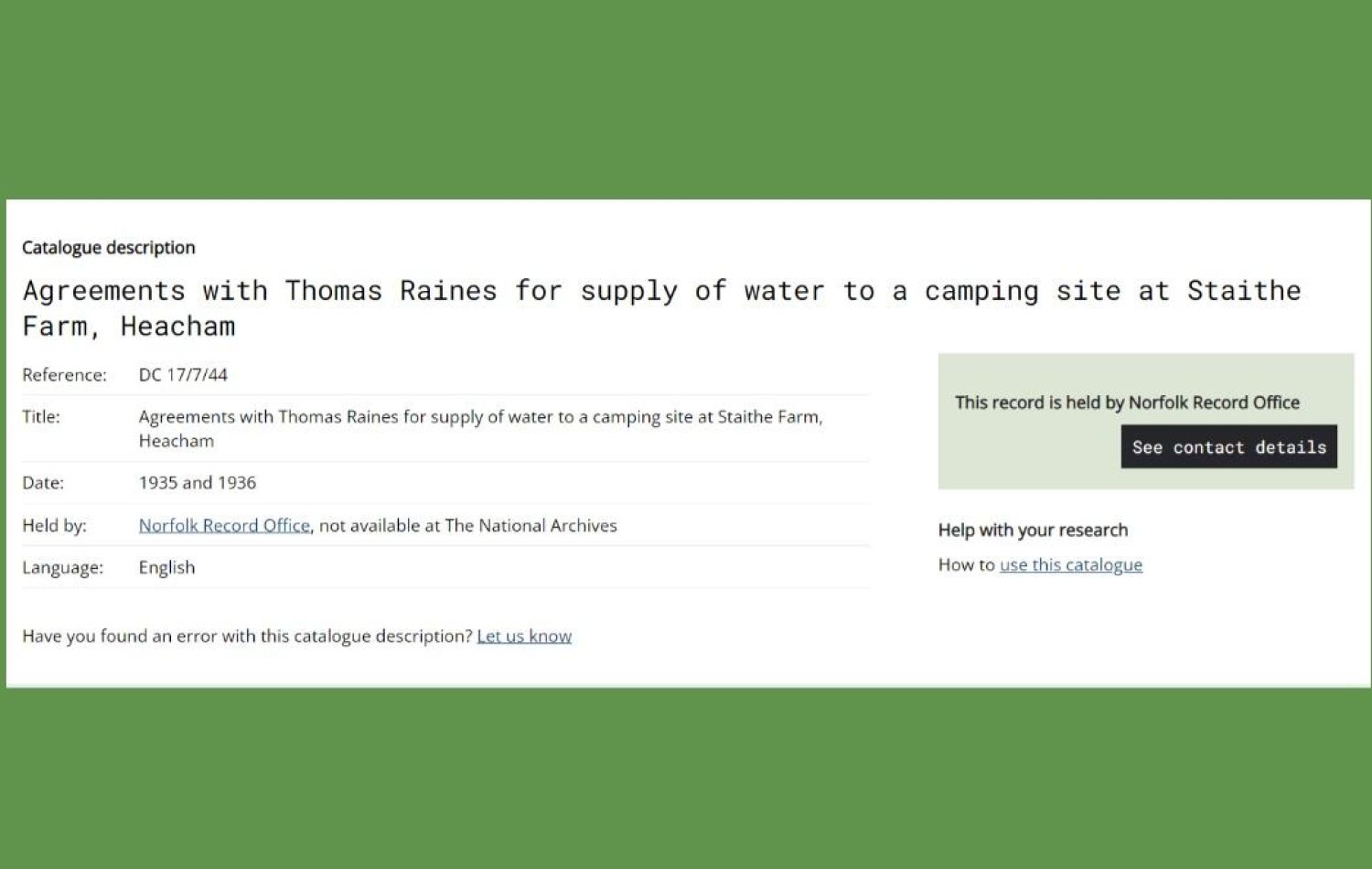Open the Norfolk Record Office link
This screenshot has width=1372, height=869.
(224, 525)
